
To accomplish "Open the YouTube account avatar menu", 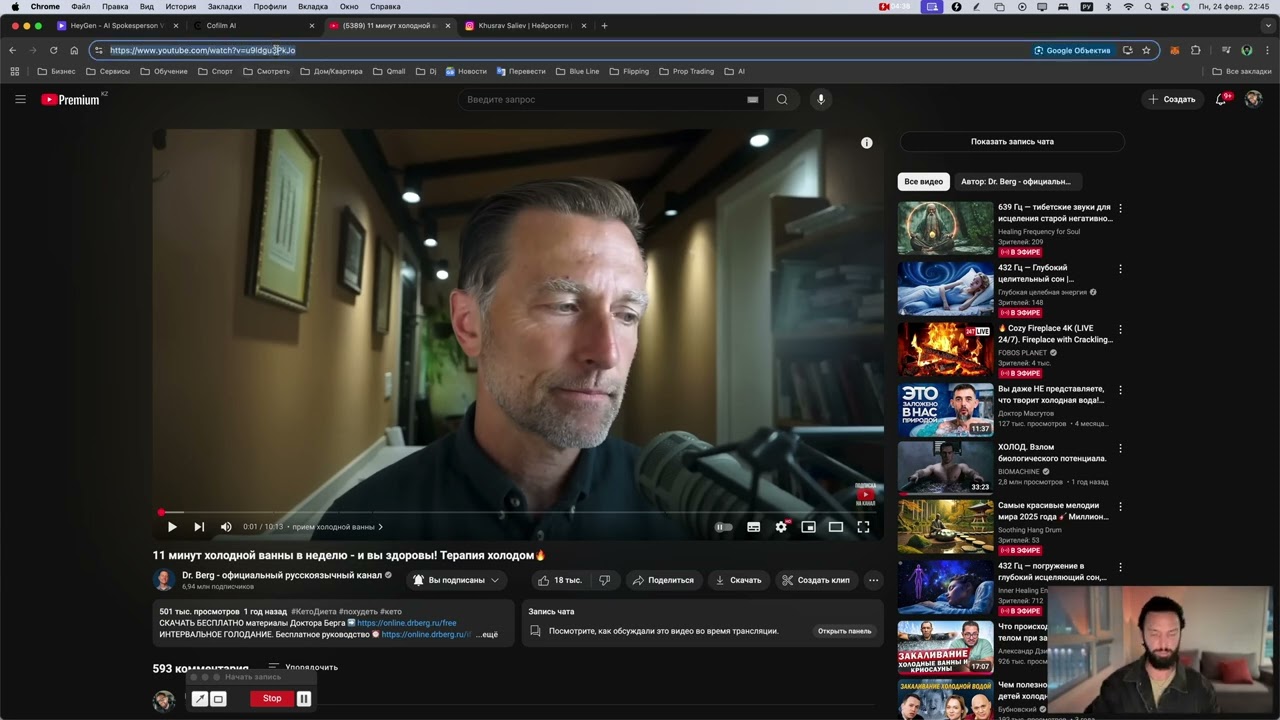I will [1253, 99].
